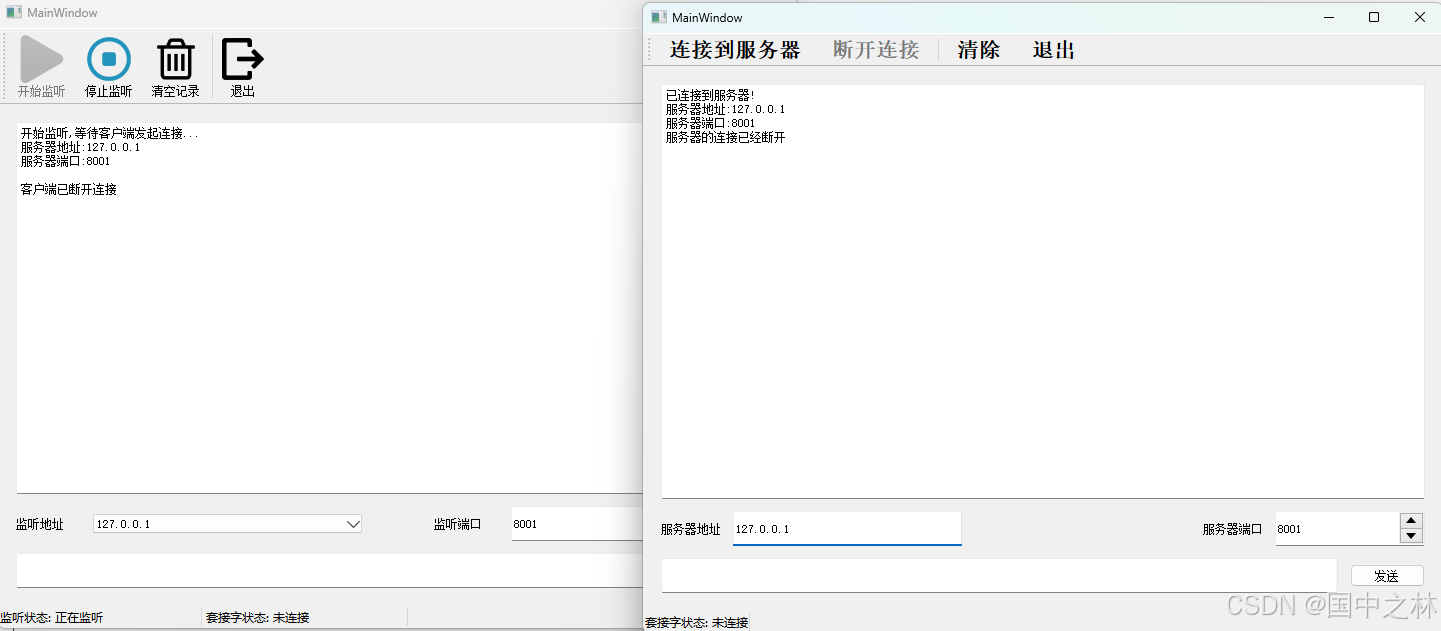Screen dimensions: 1441x631
Task: Click the 退出 exit icon in server toolbar
Action: (242, 59)
